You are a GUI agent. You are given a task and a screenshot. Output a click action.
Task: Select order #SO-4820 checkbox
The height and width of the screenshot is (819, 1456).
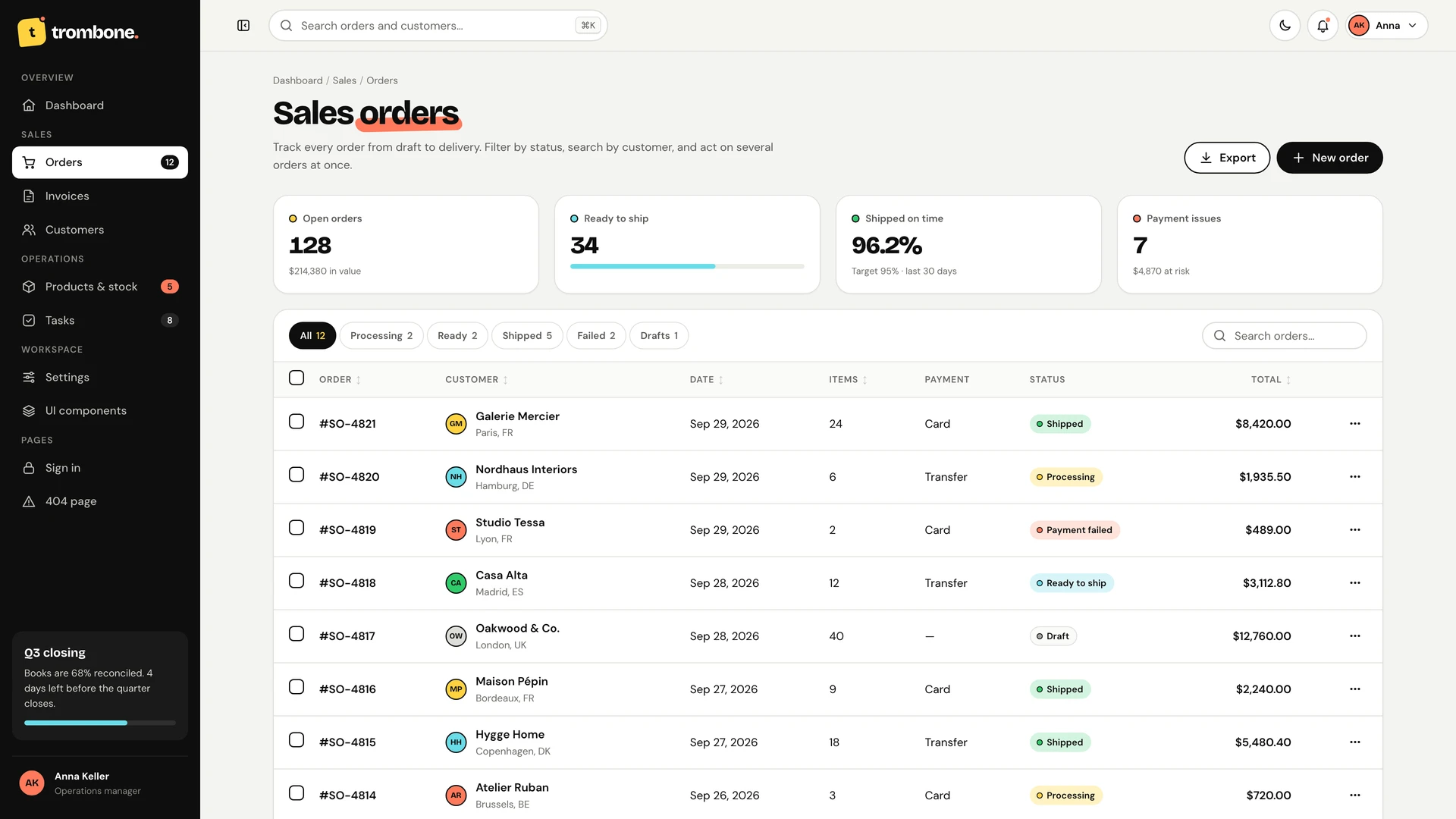coord(297,475)
